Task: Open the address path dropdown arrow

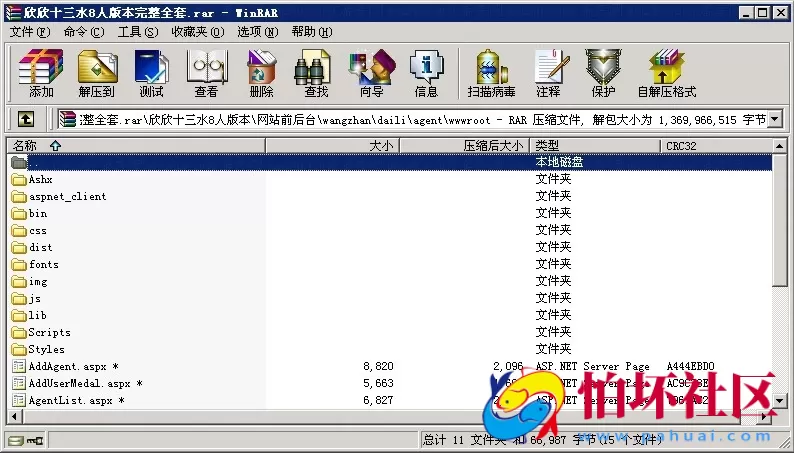Action: pos(774,119)
